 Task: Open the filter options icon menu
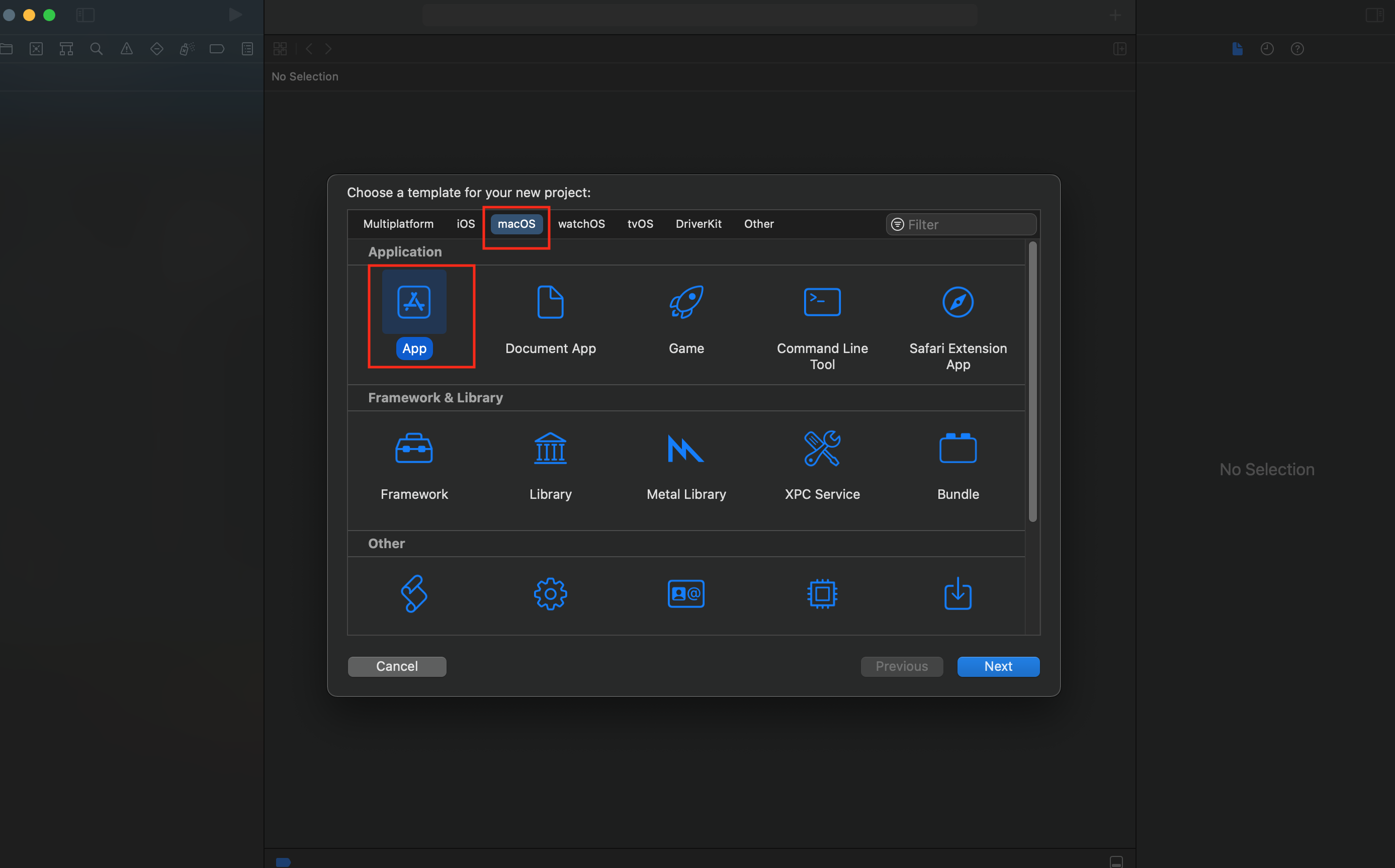click(x=897, y=224)
